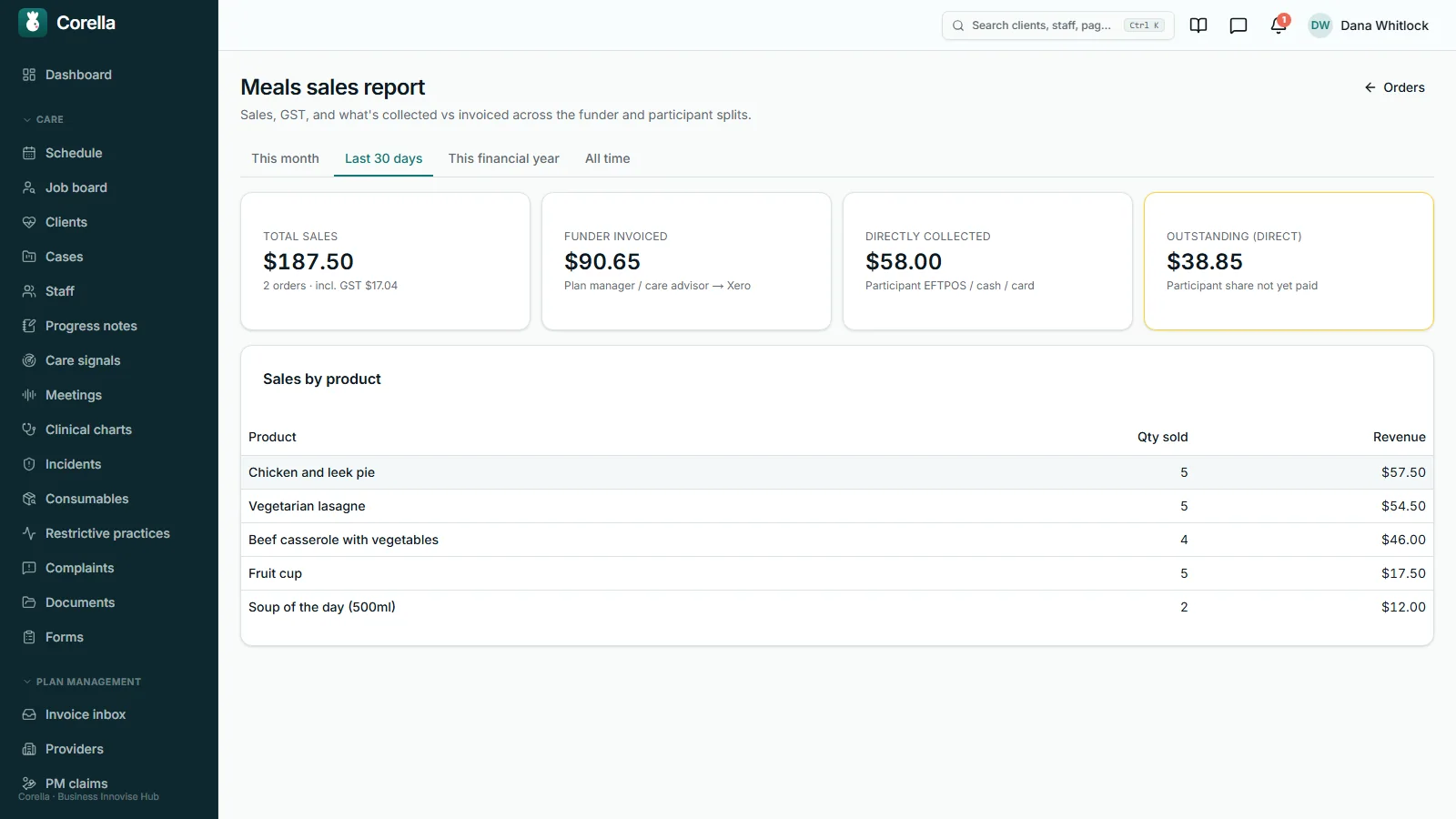Open the Forms sidebar link
Screen dimensions: 1456x819
click(x=109, y=637)
